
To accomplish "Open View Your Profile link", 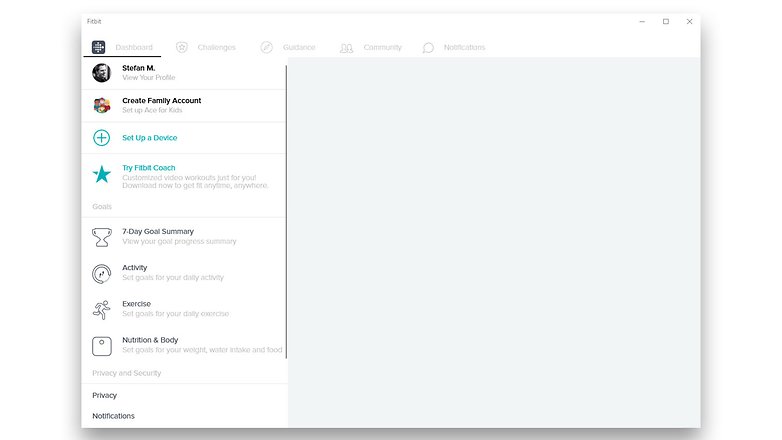I will [149, 77].
